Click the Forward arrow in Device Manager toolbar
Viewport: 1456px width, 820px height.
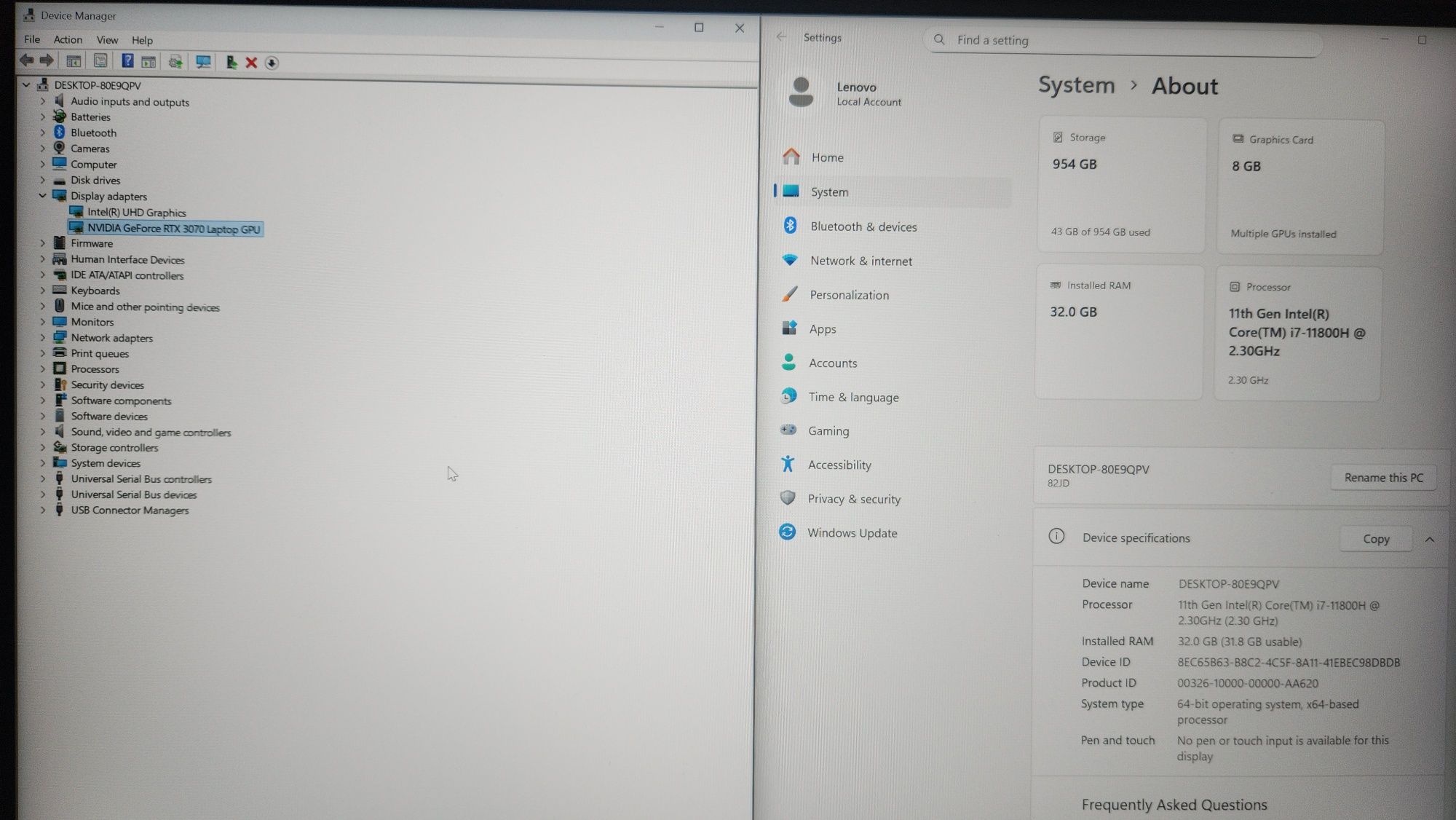click(47, 61)
